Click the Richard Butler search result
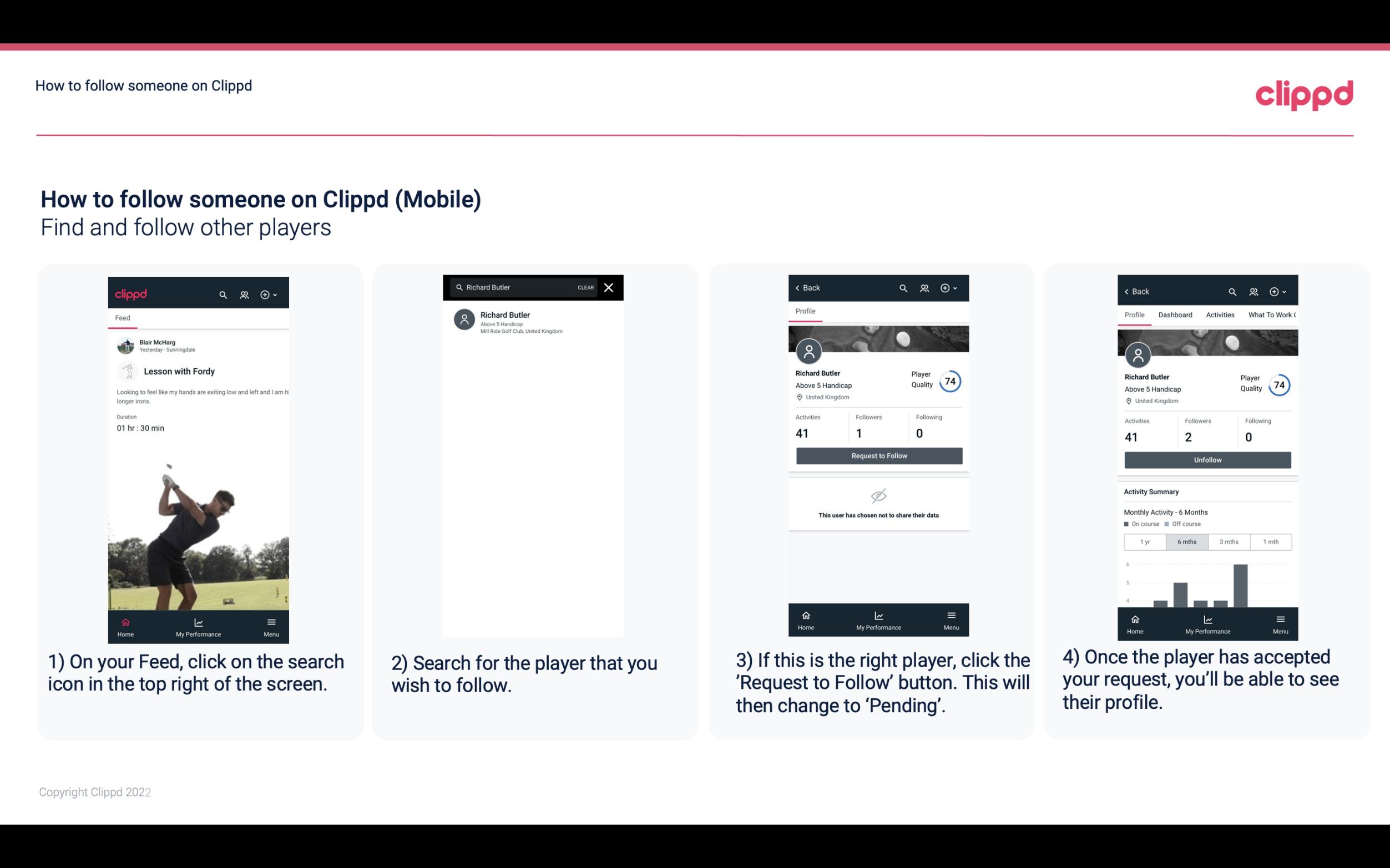1390x868 pixels. click(x=535, y=322)
